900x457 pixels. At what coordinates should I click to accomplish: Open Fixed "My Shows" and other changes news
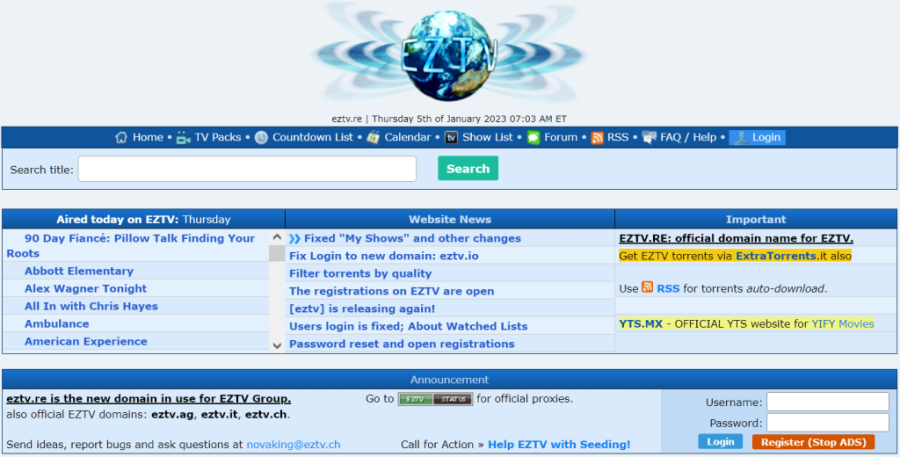pos(412,238)
